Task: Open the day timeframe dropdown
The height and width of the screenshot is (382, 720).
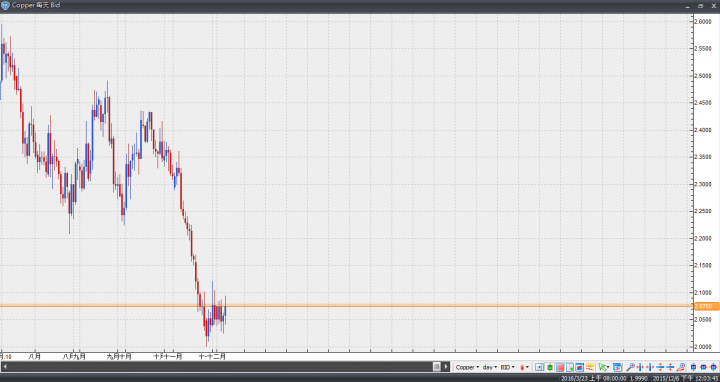Action: (490, 367)
